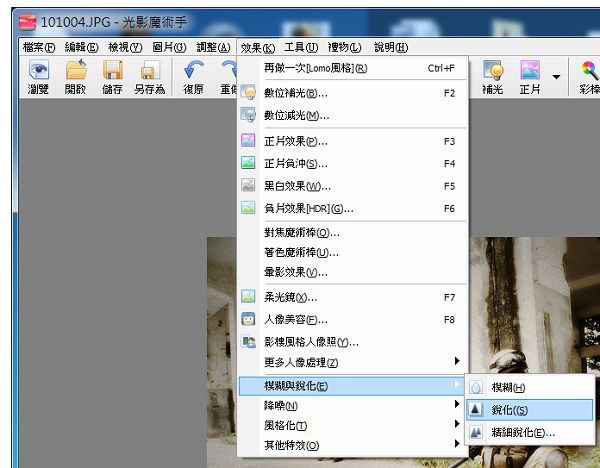The height and width of the screenshot is (468, 600).
Task: Save image with 儲存 floppy icon
Action: click(x=112, y=70)
